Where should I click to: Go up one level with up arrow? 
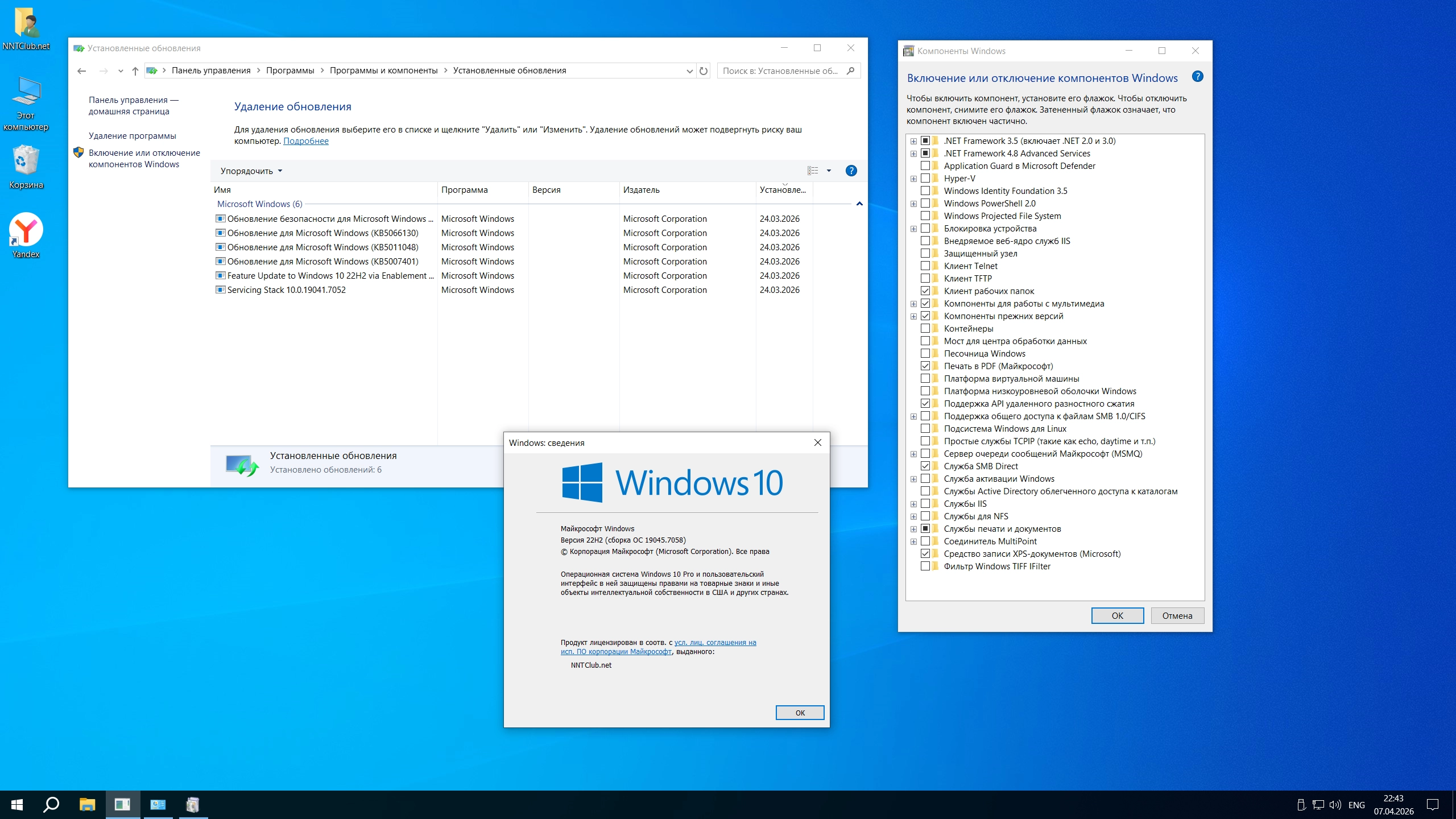tap(135, 71)
